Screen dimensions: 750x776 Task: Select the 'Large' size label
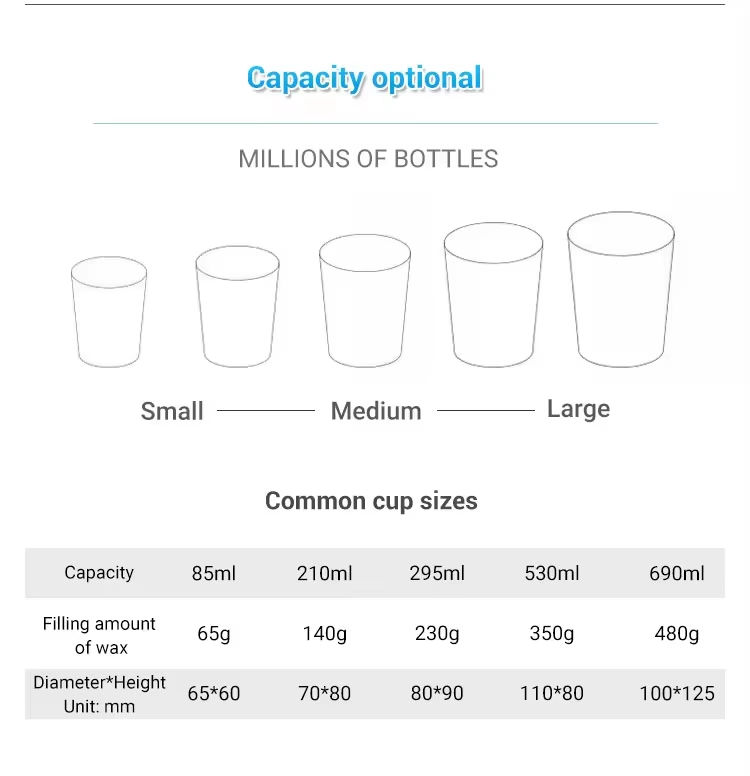coord(578,409)
